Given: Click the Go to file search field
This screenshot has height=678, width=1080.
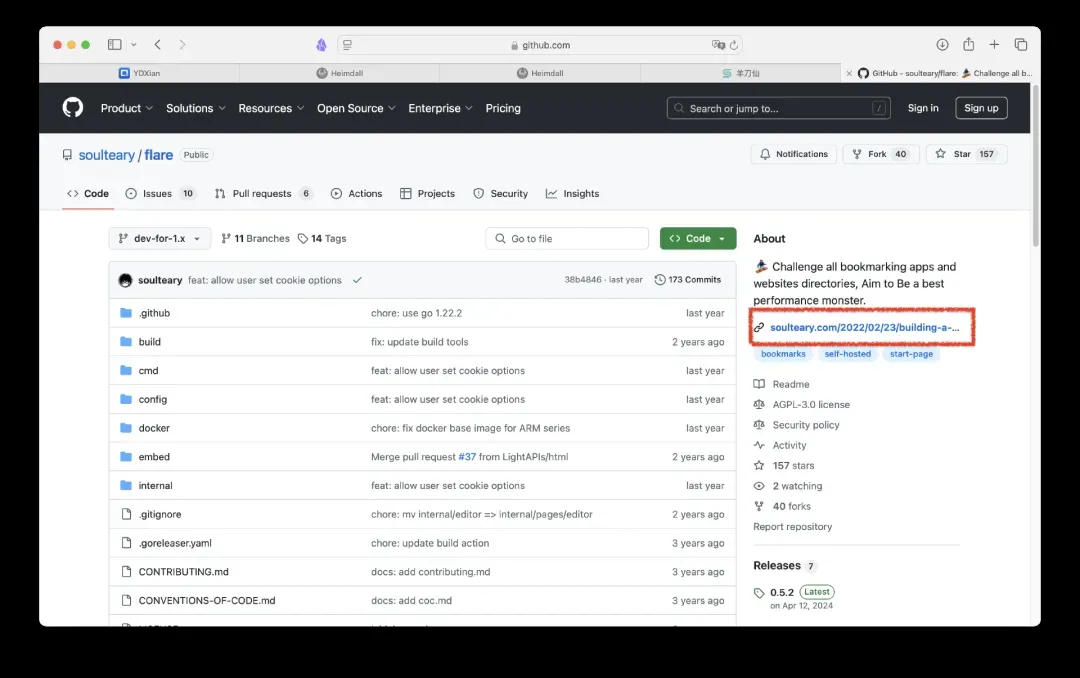Looking at the screenshot, I should pyautogui.click(x=567, y=239).
